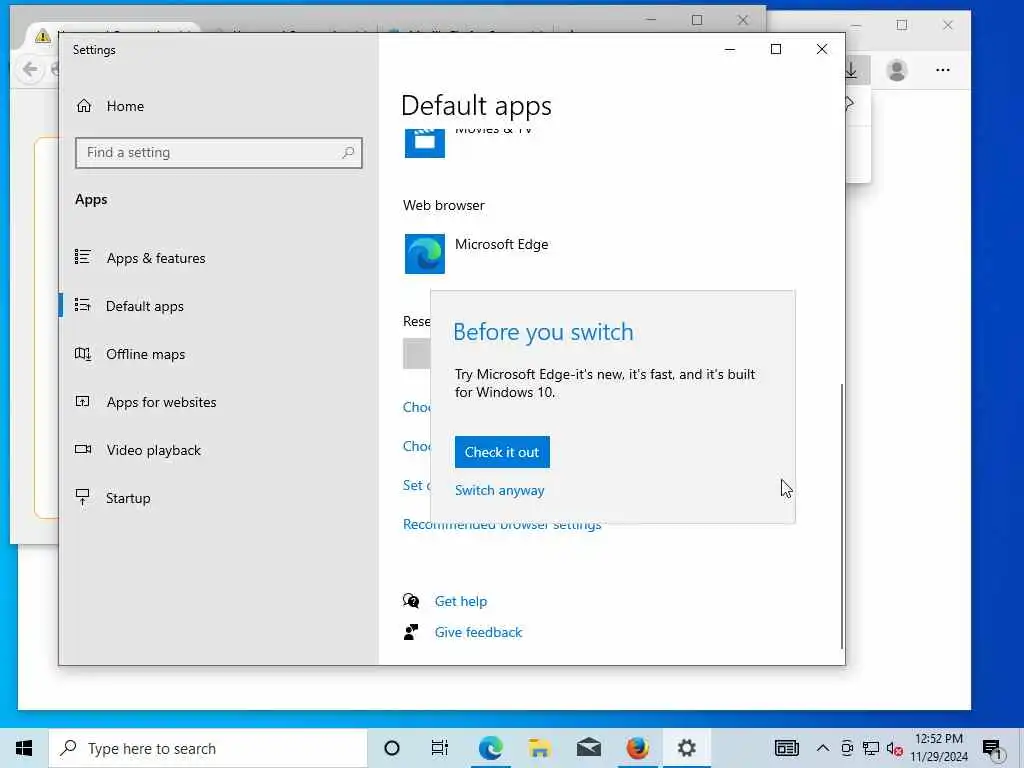Click the Settings gear on taskbar
The width and height of the screenshot is (1024, 768).
click(x=686, y=748)
